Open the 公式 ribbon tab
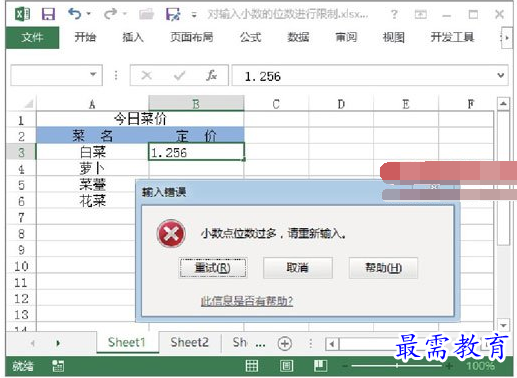This screenshot has height=378, width=517. point(251,37)
